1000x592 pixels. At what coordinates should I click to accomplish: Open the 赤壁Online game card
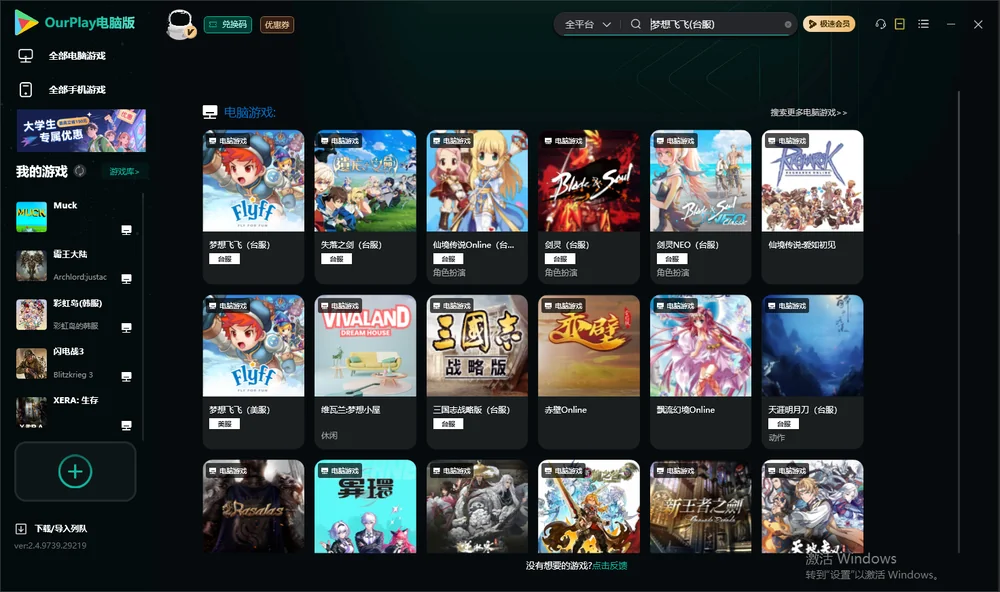589,371
